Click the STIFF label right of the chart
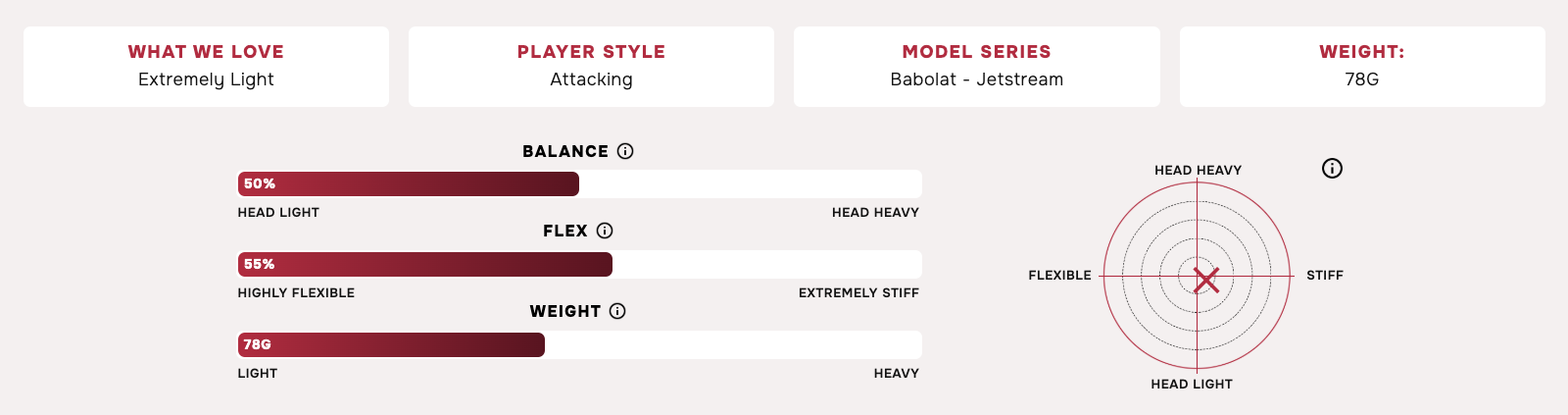 [1325, 275]
